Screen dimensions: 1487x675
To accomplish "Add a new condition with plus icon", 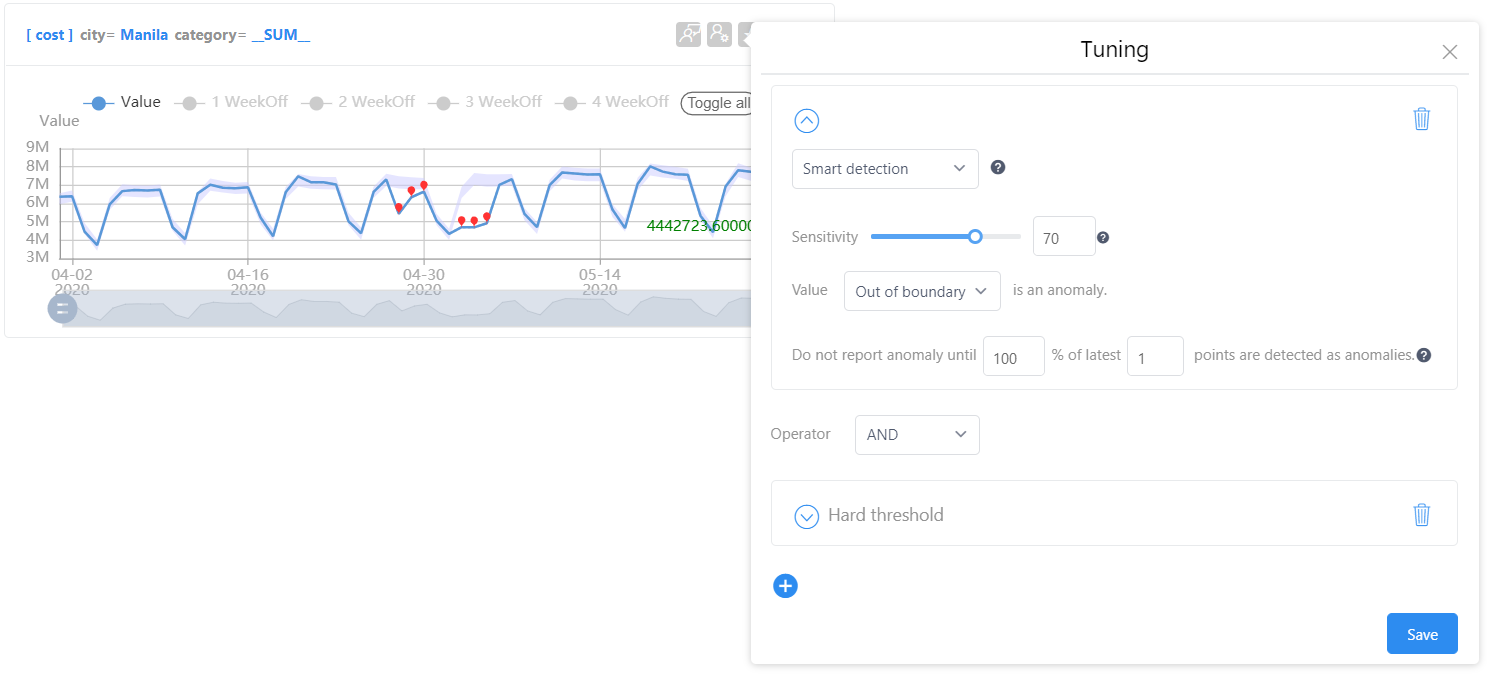I will coord(785,586).
